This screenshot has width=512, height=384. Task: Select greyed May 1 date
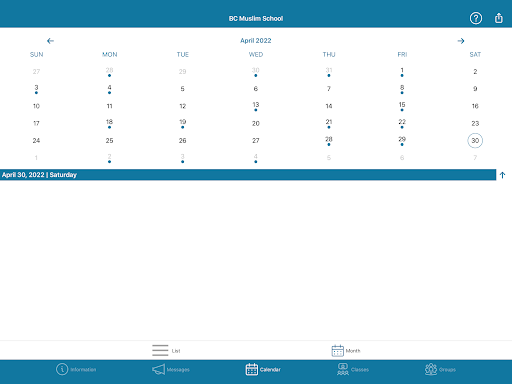pyautogui.click(x=36, y=158)
